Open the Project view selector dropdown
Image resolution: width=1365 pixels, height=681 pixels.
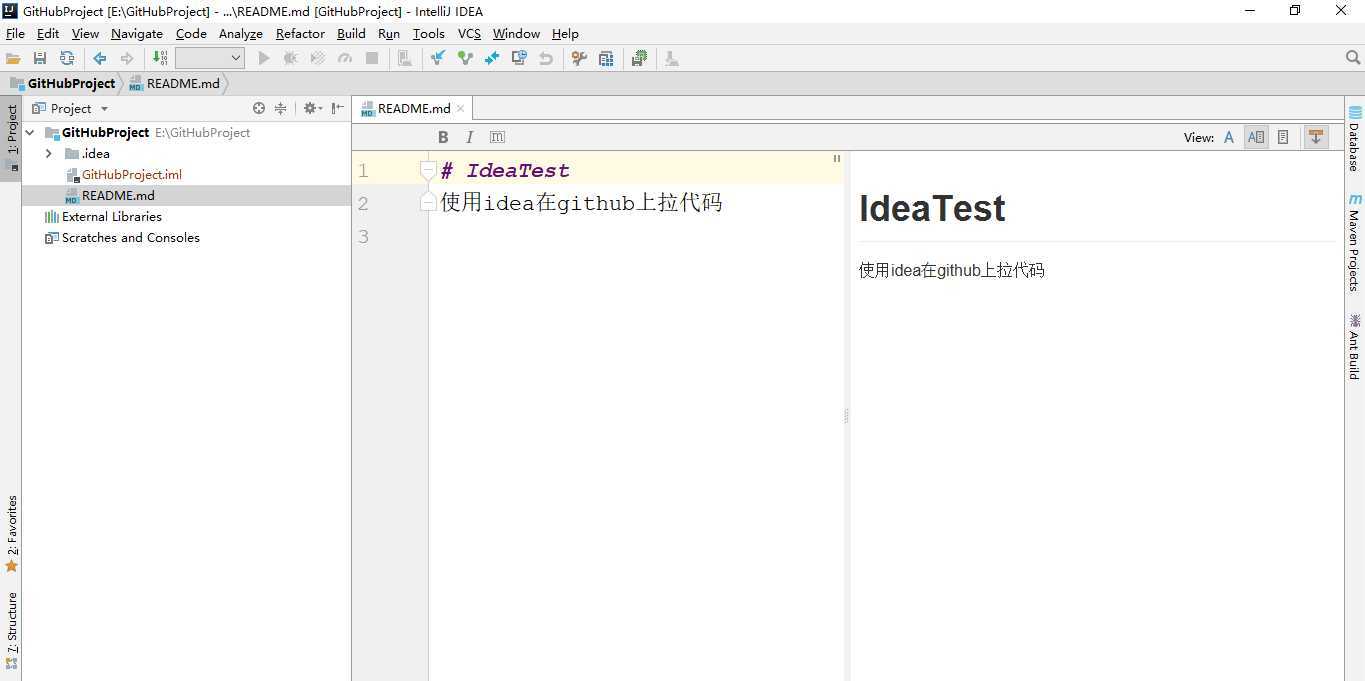pyautogui.click(x=70, y=108)
